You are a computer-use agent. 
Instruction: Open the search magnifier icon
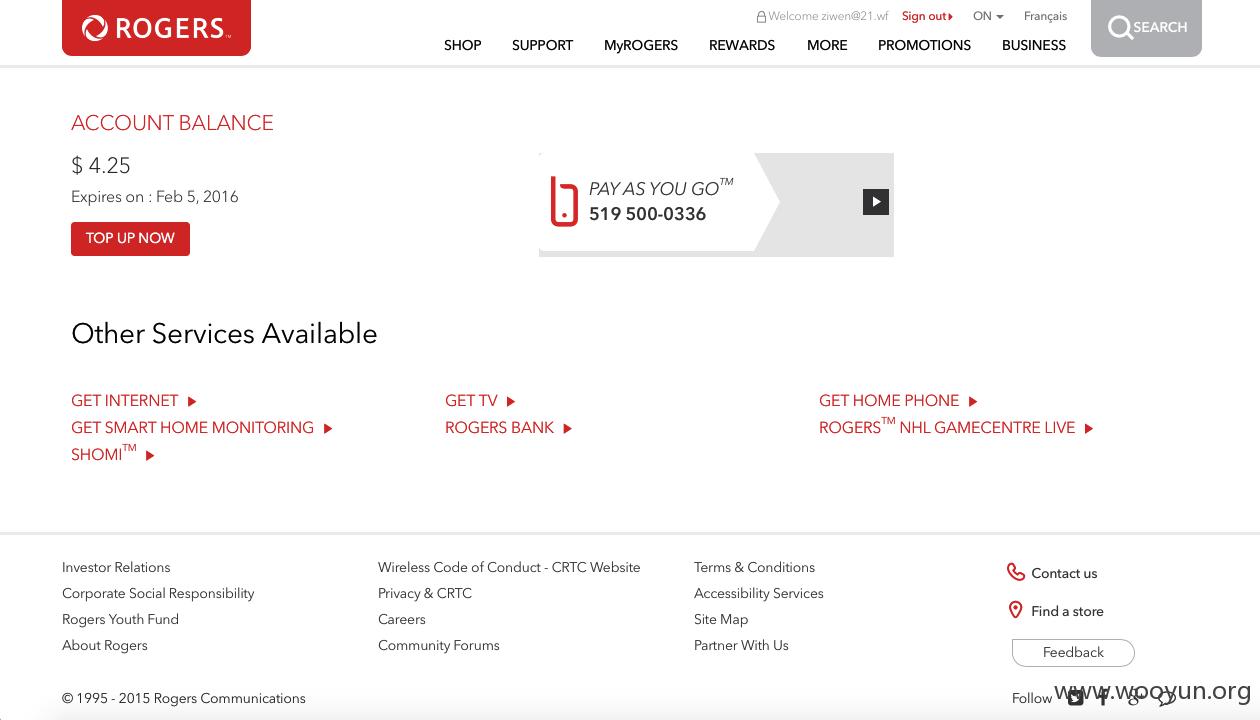(1120, 28)
